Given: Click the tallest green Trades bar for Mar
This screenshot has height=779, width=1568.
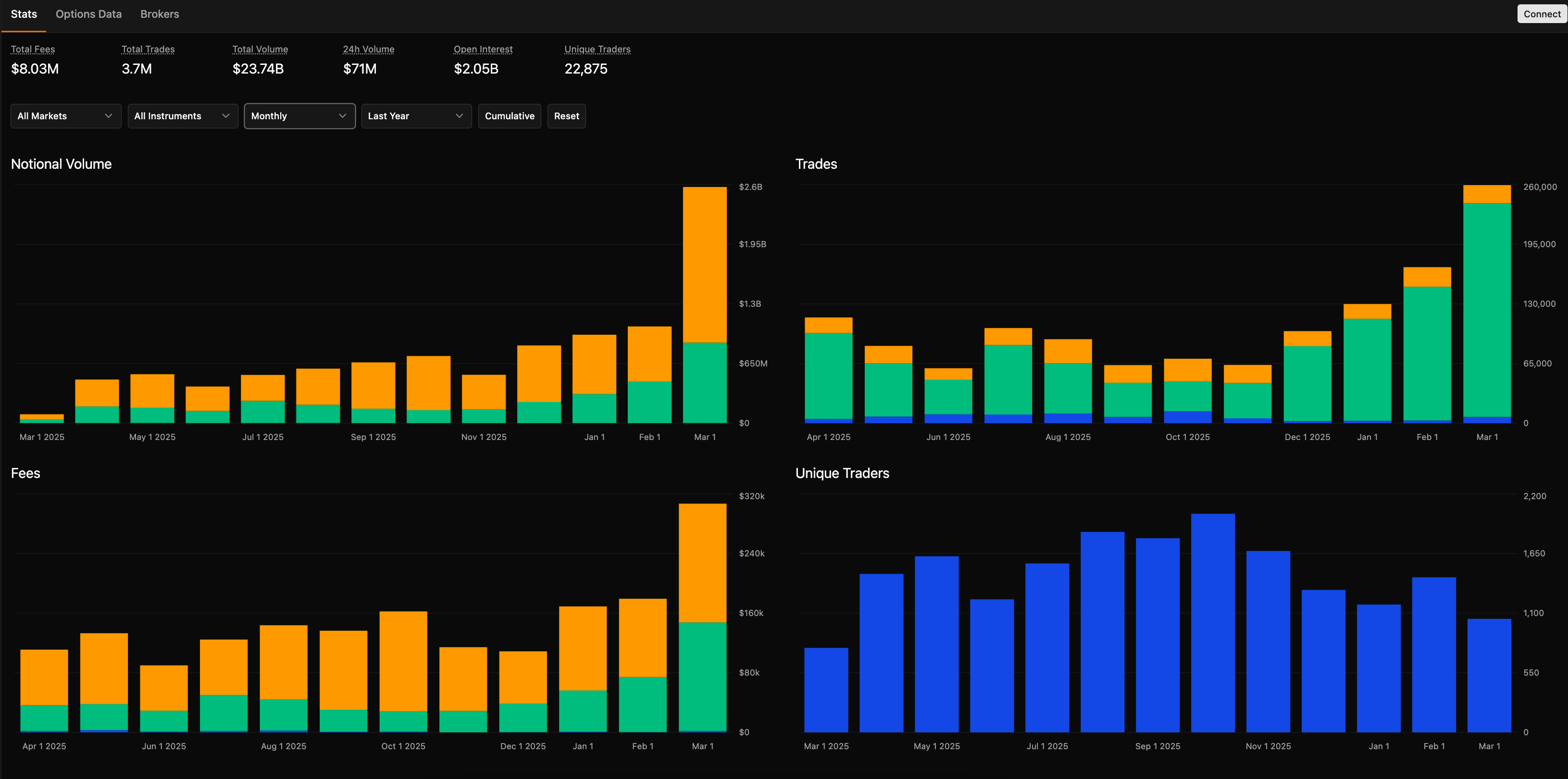Looking at the screenshot, I should (x=1486, y=309).
